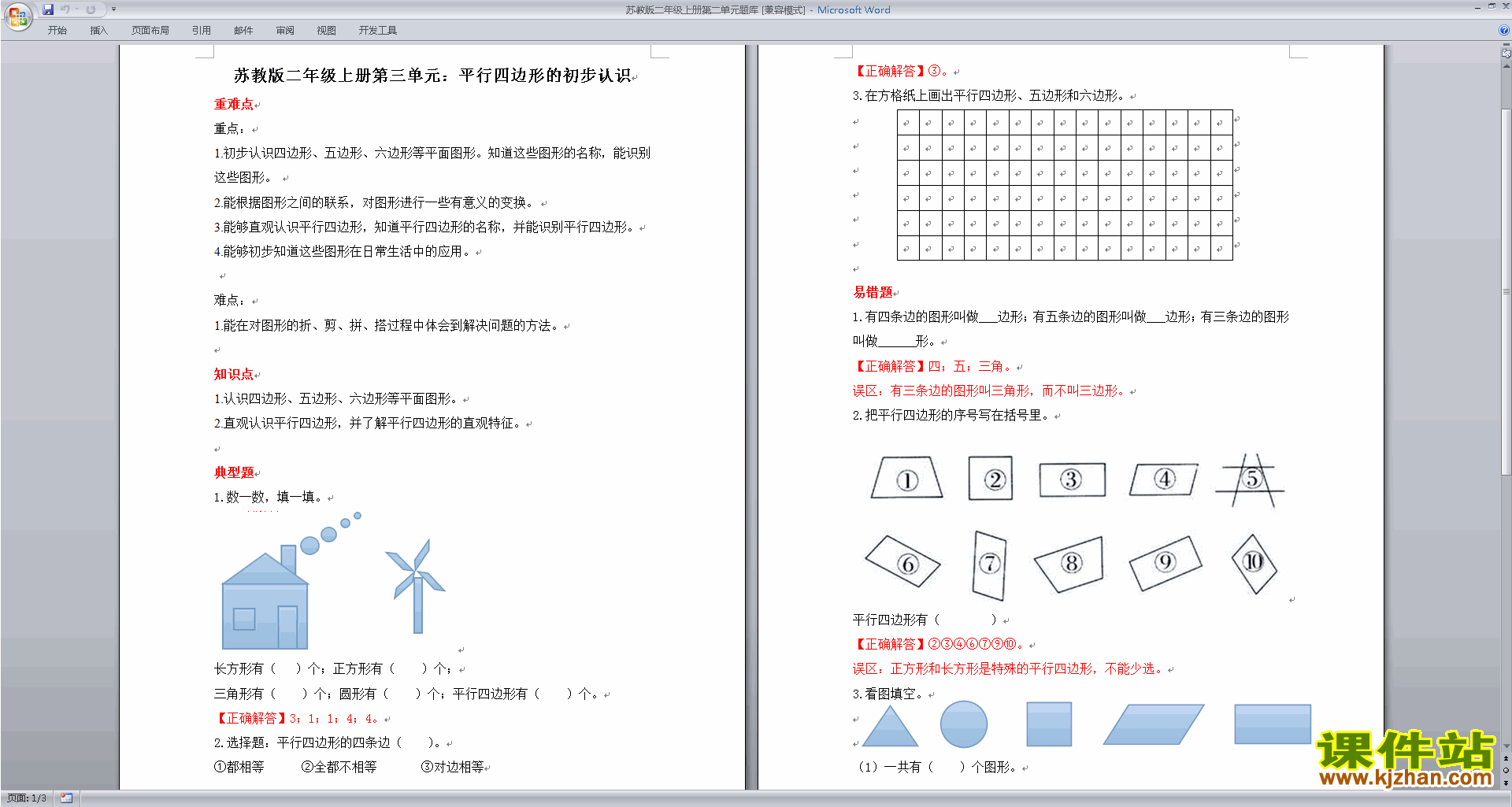This screenshot has width=1512, height=807.
Task: Click the line 3.看图填空。
Action: click(x=889, y=694)
